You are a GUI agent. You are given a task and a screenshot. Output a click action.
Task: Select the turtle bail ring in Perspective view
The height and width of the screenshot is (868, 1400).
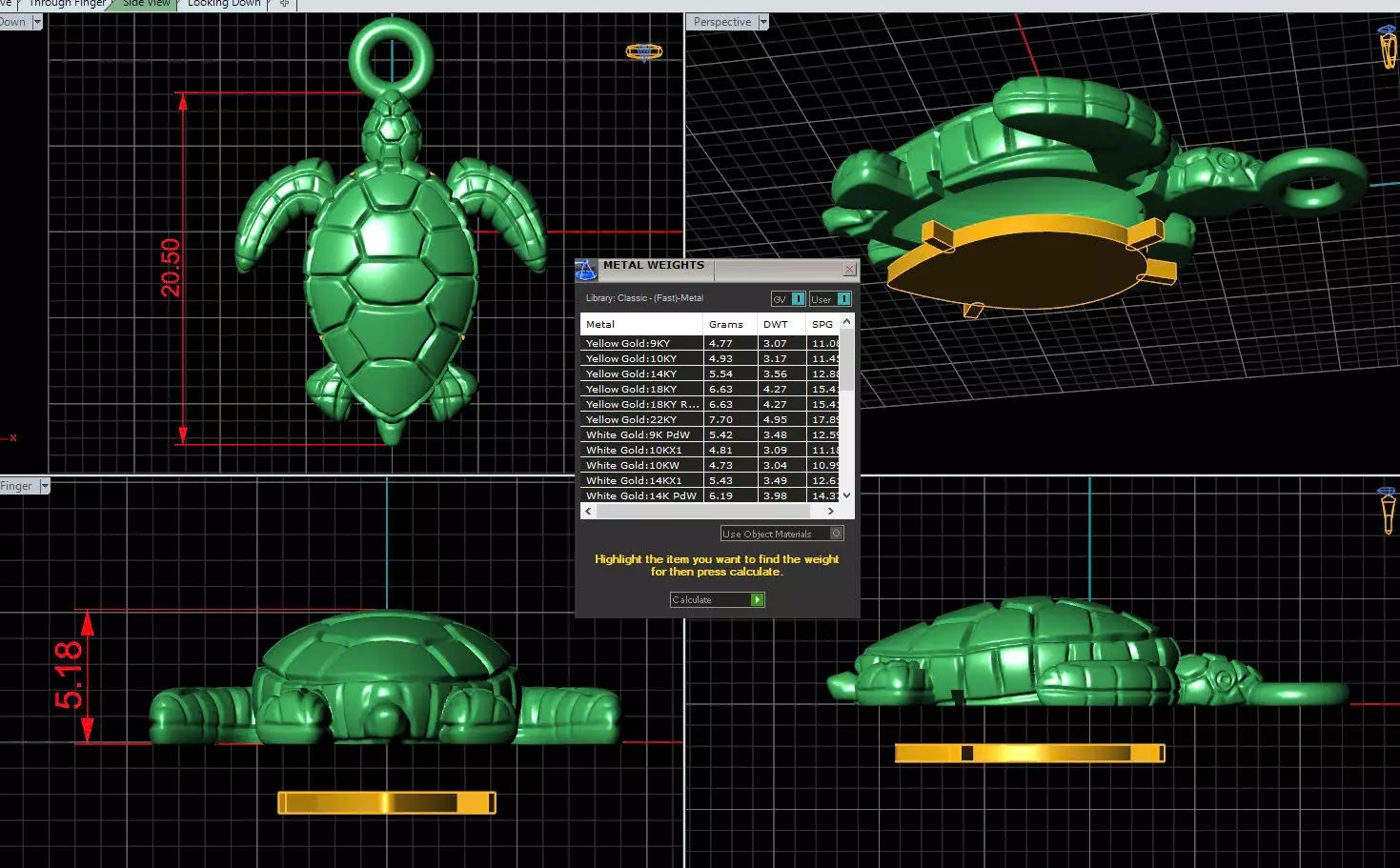tap(1315, 180)
